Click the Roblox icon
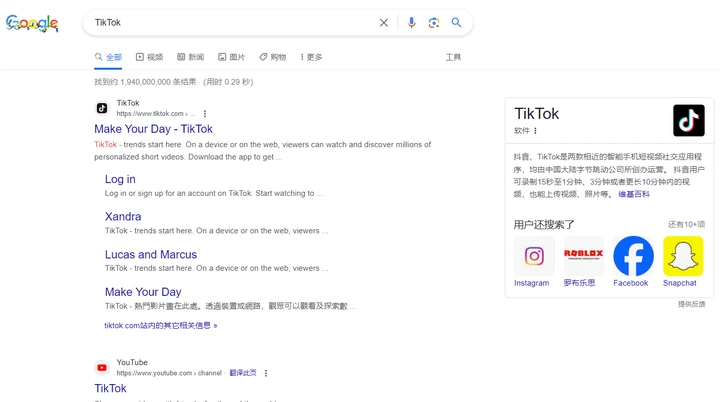Screen dimensions: 720x402 tap(584, 256)
